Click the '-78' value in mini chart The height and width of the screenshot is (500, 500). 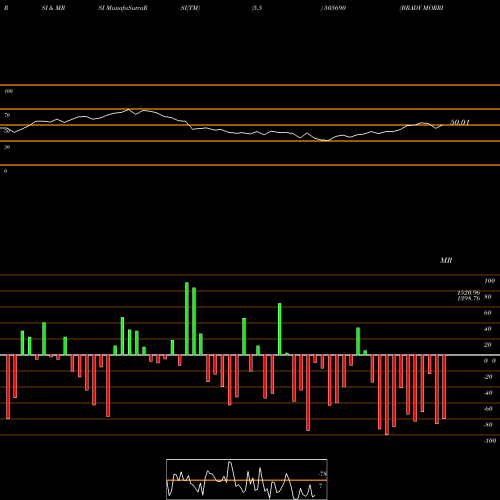click(322, 474)
